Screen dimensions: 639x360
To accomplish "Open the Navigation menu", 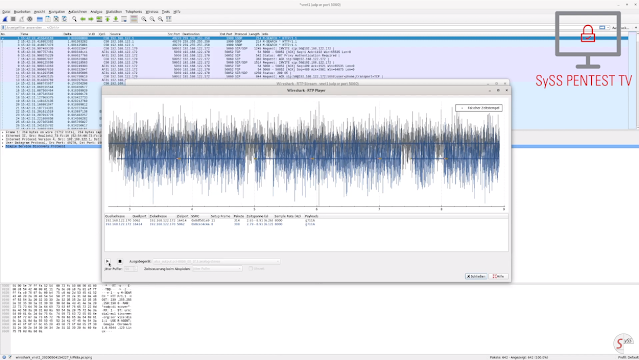I will click(x=57, y=12).
